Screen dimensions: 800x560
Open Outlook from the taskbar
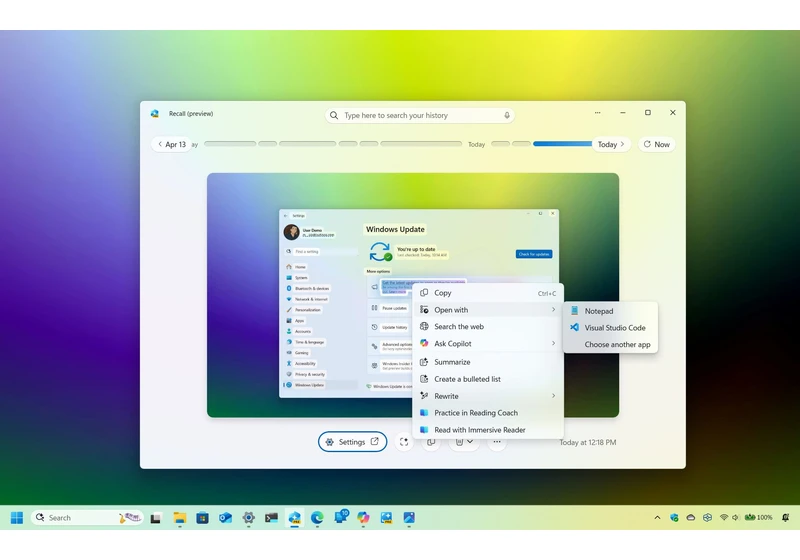coord(226,518)
